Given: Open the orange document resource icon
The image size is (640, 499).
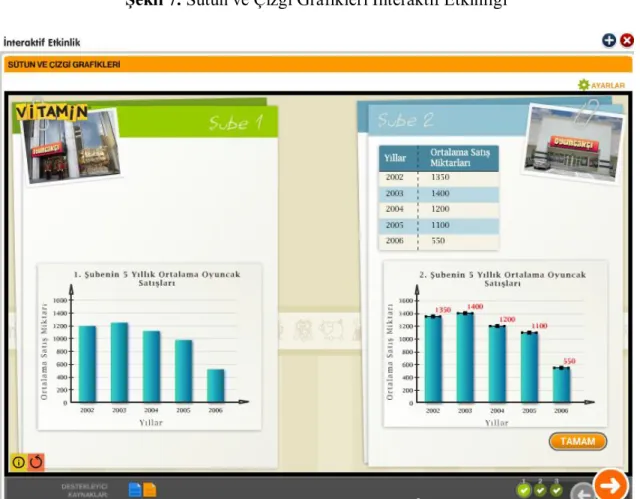Looking at the screenshot, I should click(x=149, y=490).
